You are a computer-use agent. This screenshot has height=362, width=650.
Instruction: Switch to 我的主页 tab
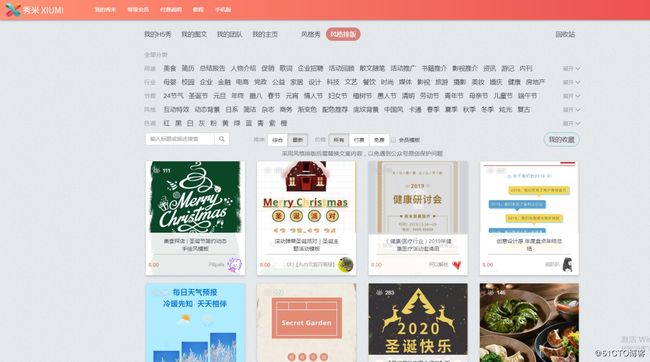click(x=265, y=34)
